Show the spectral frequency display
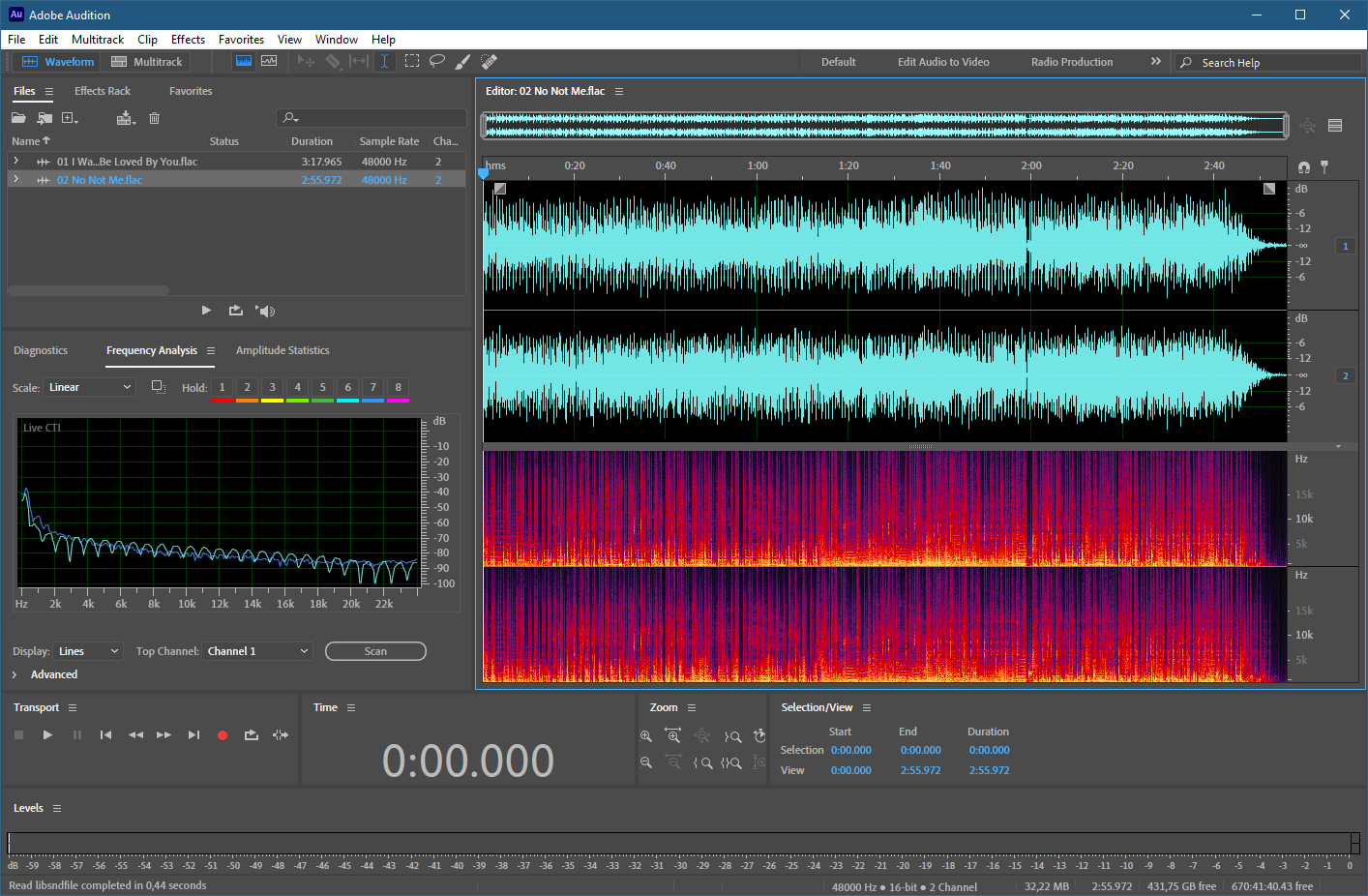Viewport: 1368px width, 896px height. point(244,61)
